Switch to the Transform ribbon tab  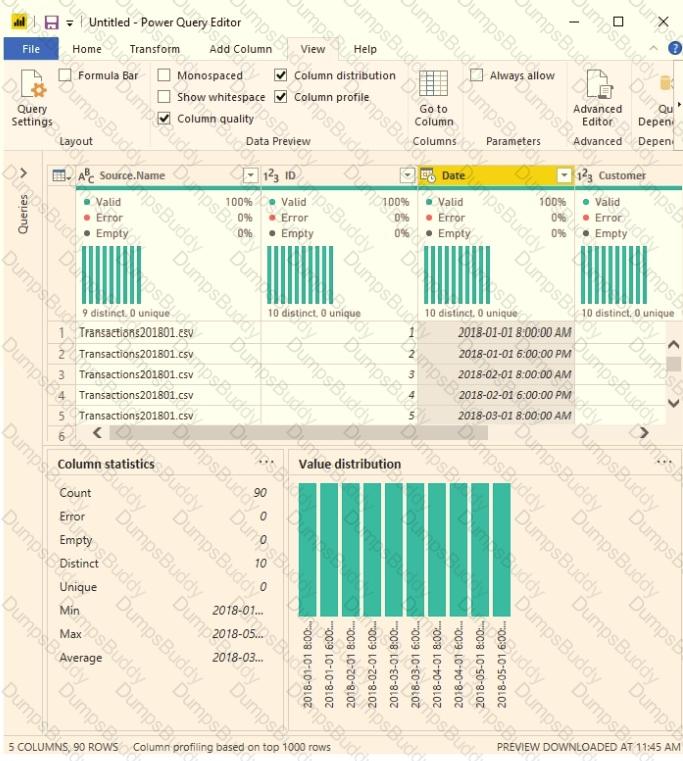click(155, 49)
